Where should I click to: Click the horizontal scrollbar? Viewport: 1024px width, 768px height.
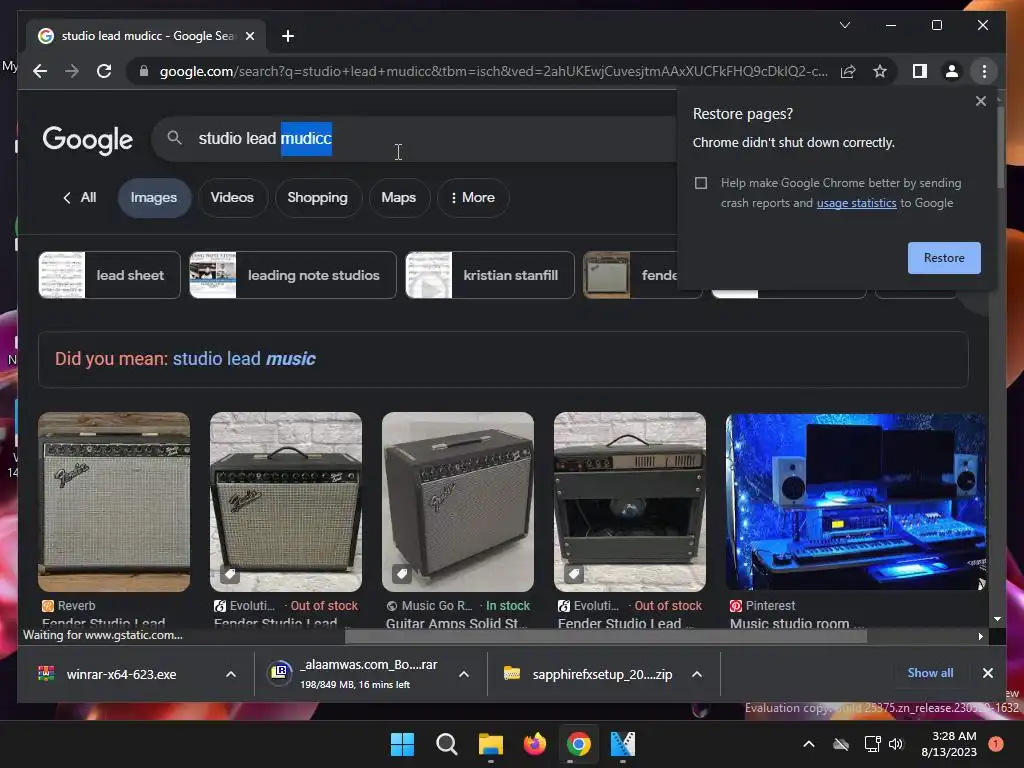[605, 636]
